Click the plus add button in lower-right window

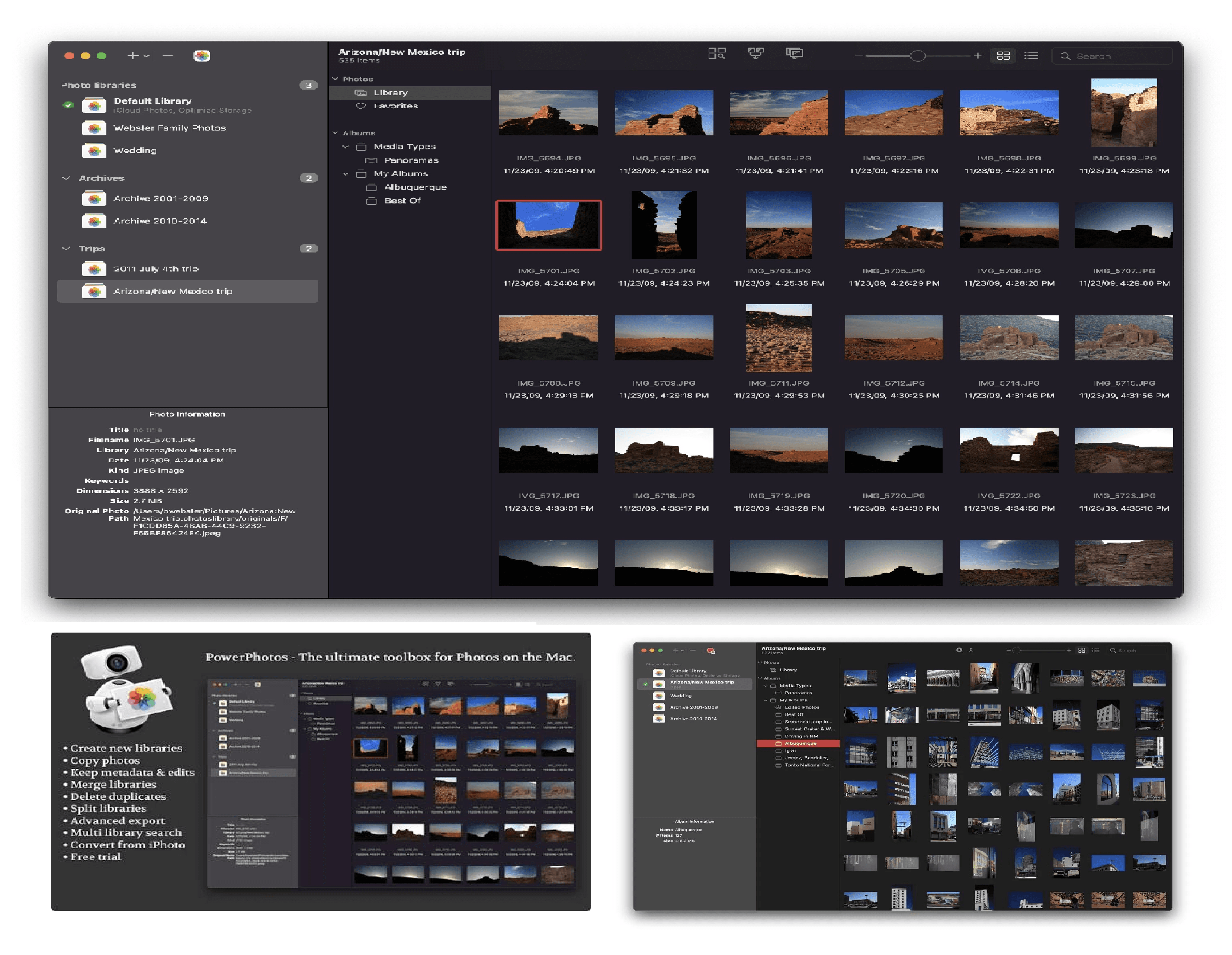pyautogui.click(x=676, y=650)
